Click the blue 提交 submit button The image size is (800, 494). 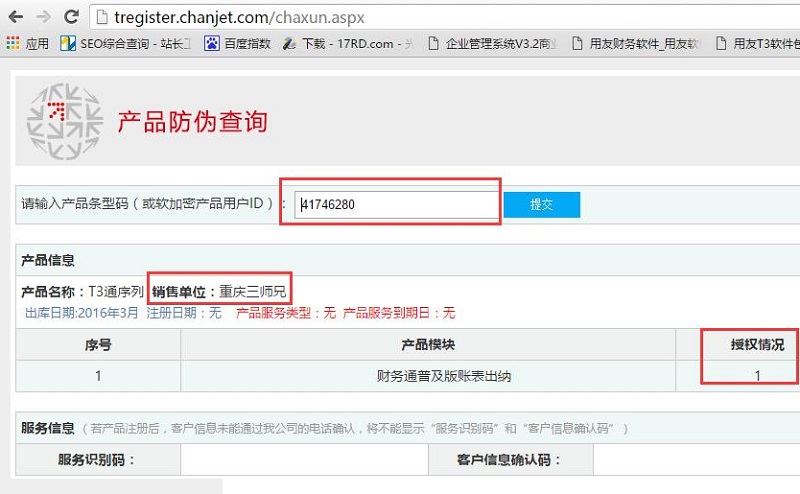[x=542, y=205]
